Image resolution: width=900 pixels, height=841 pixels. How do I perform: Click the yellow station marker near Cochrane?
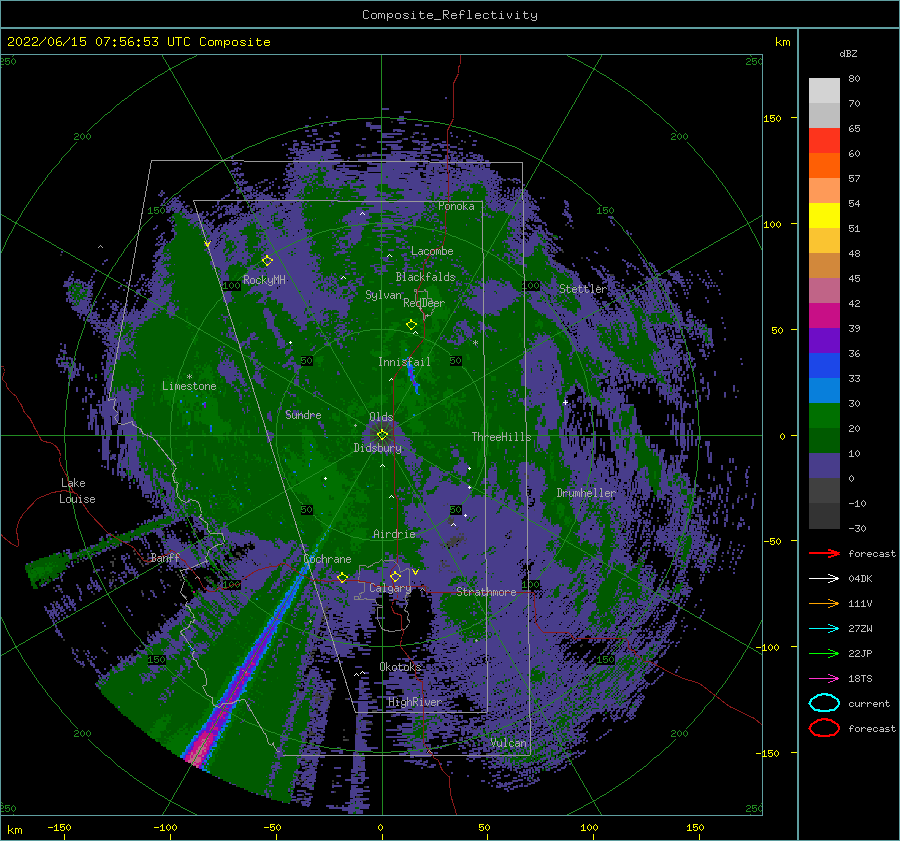point(342,577)
